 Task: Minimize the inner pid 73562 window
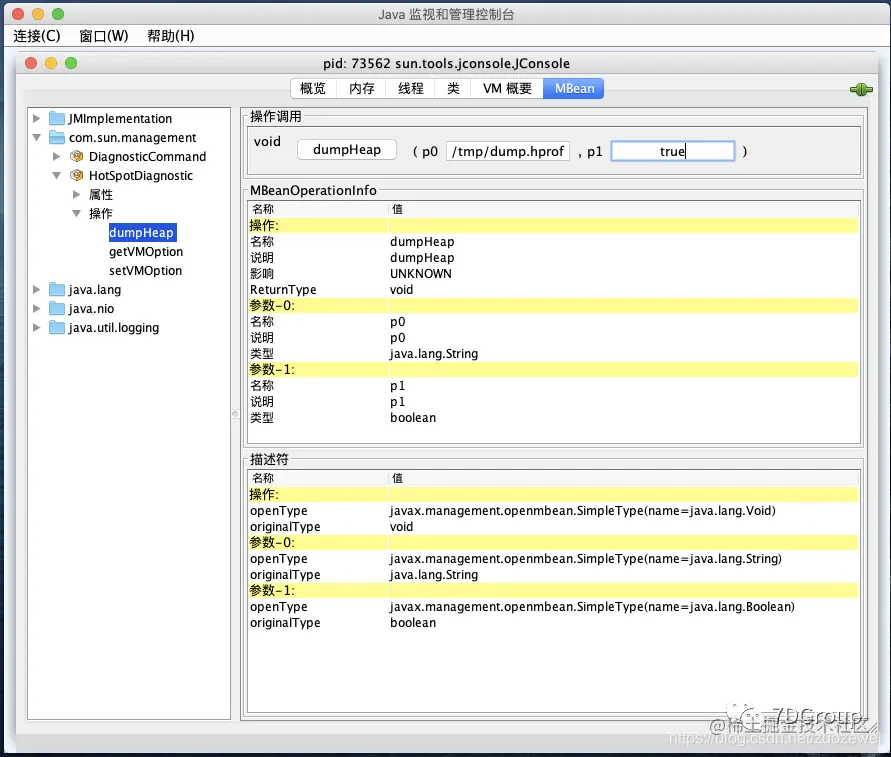51,63
